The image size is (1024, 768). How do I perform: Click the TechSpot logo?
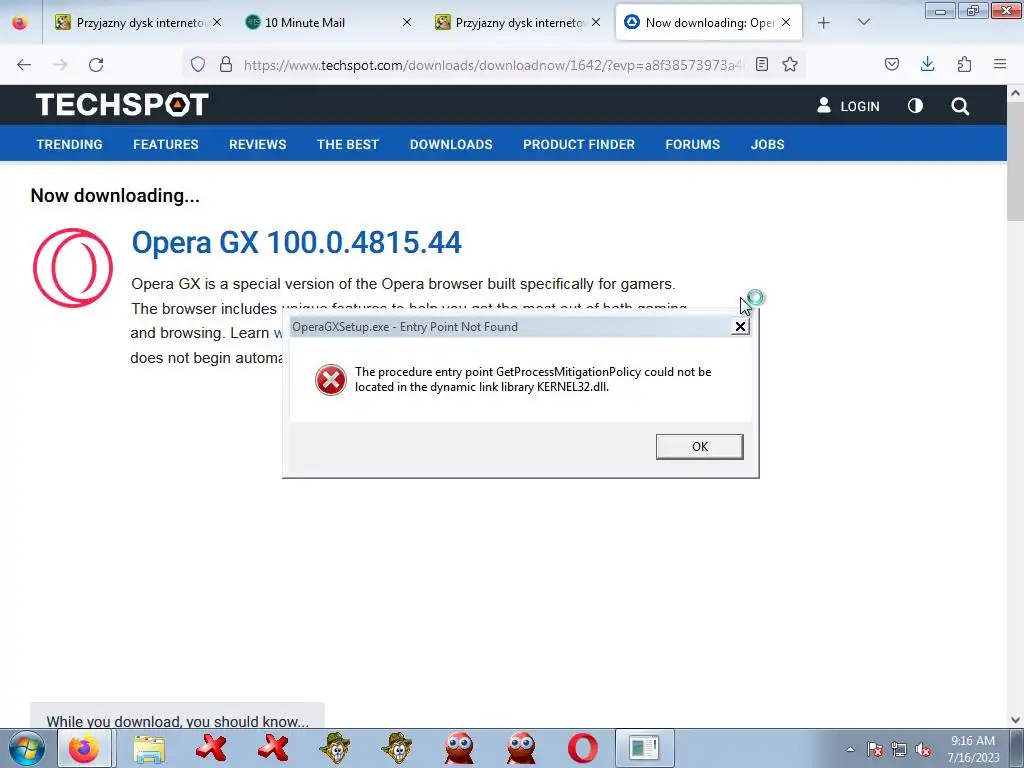[x=122, y=104]
